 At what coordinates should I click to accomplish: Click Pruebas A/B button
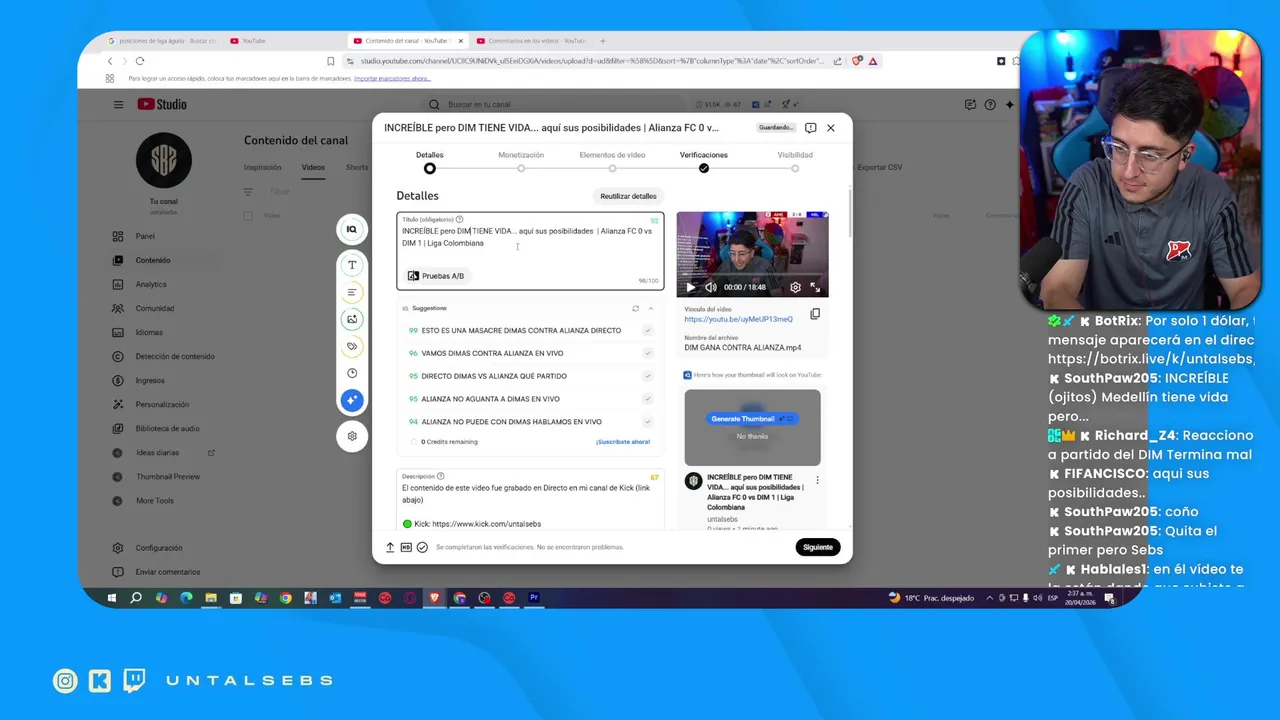pyautogui.click(x=435, y=276)
